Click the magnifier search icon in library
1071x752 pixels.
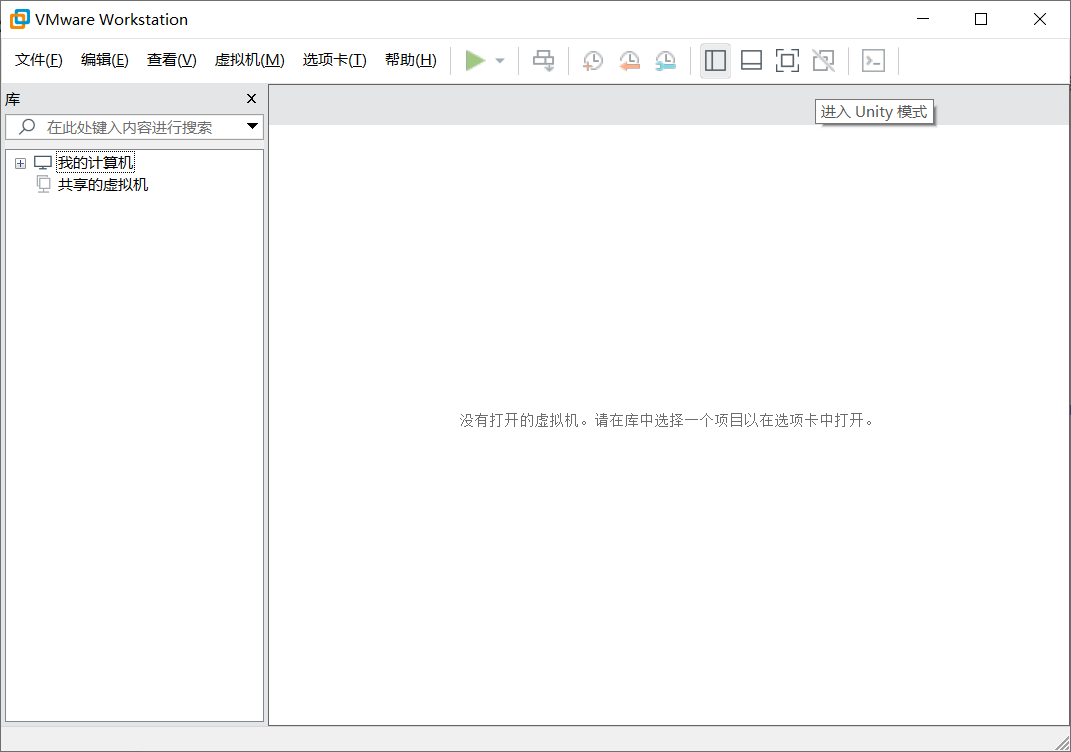[27, 126]
